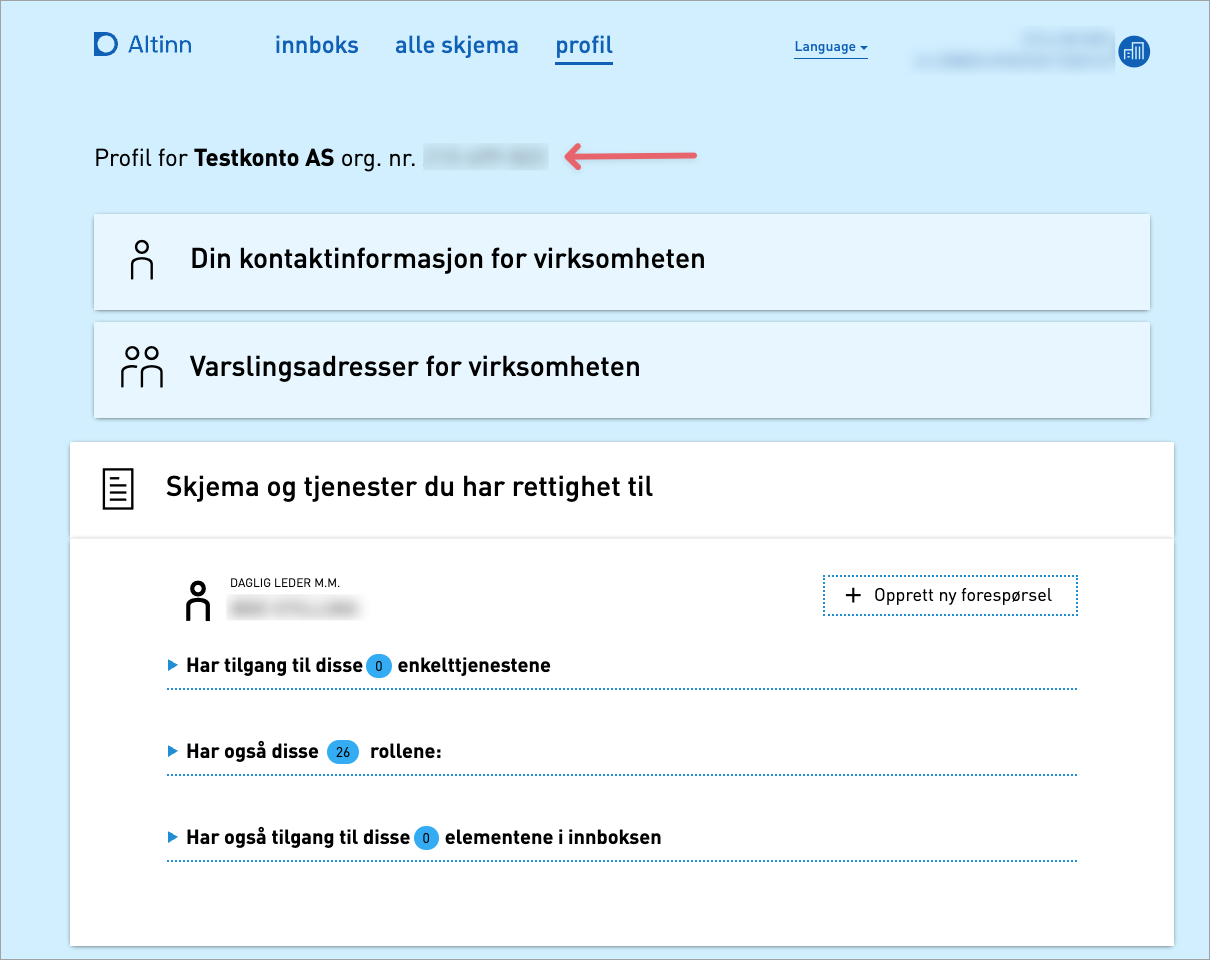This screenshot has height=960, width=1210.
Task: Click the 0 badge next to enkelttjenestene
Action: (x=379, y=666)
